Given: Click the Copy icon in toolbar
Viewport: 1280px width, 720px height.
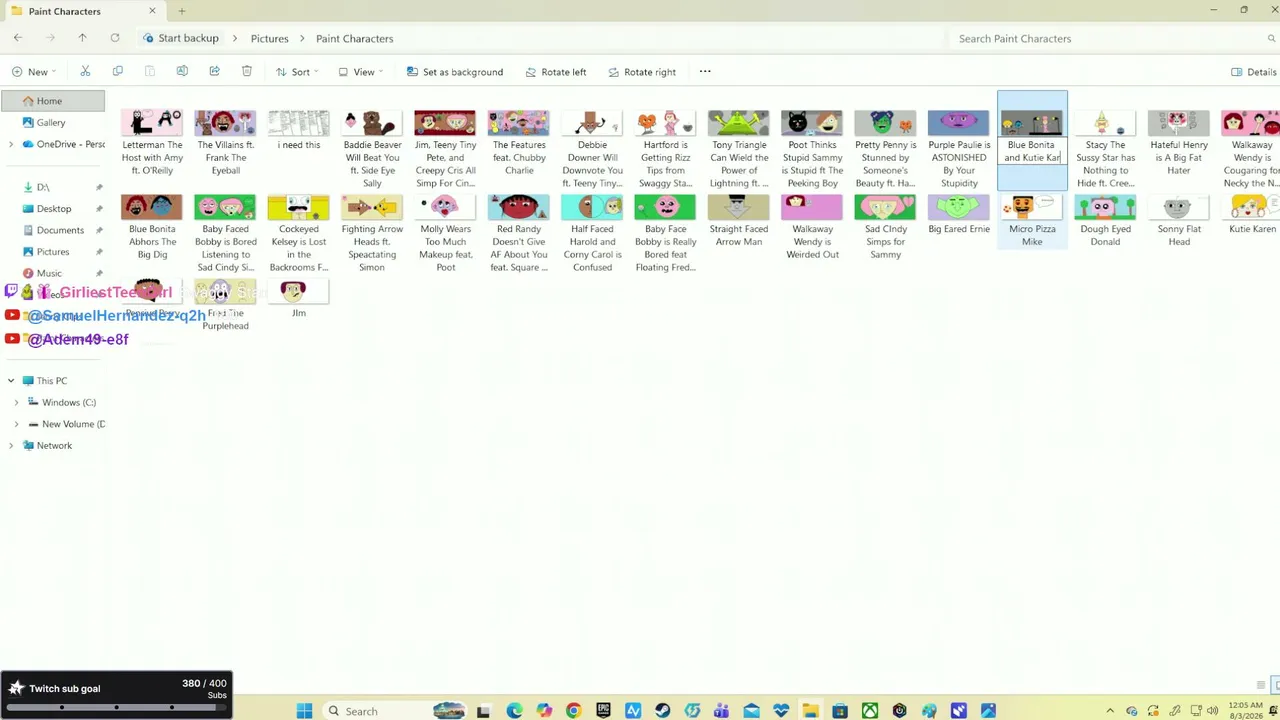Looking at the screenshot, I should 118,72.
